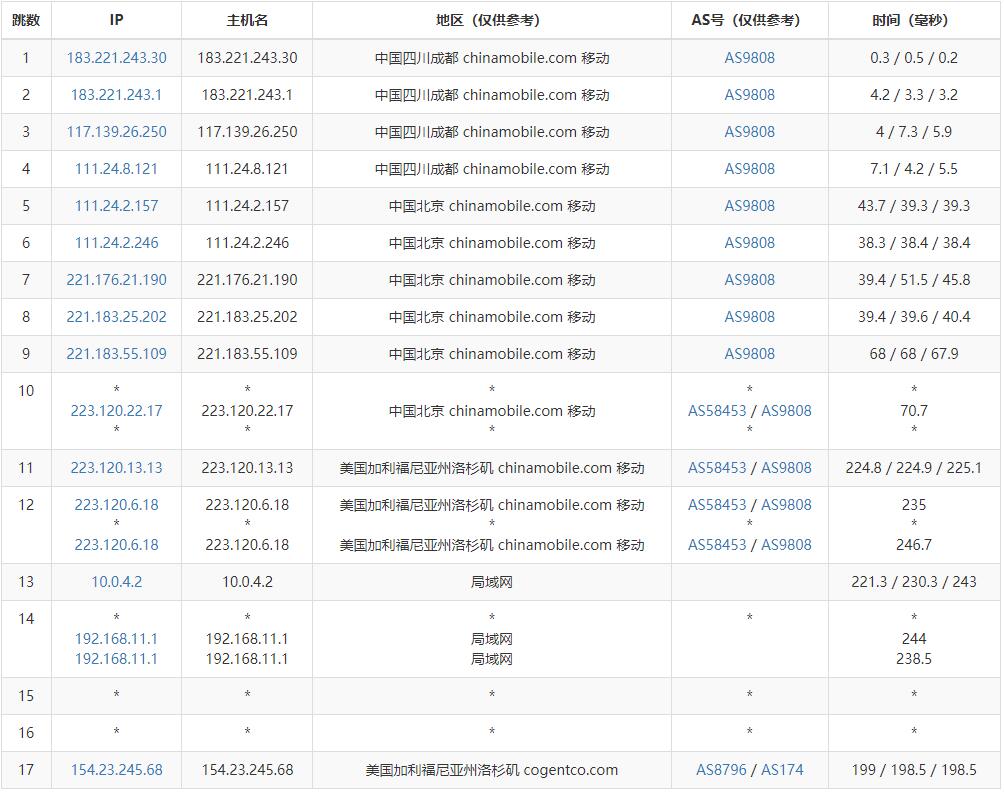Select time value 68 / 68 / 67.9

click(x=914, y=354)
